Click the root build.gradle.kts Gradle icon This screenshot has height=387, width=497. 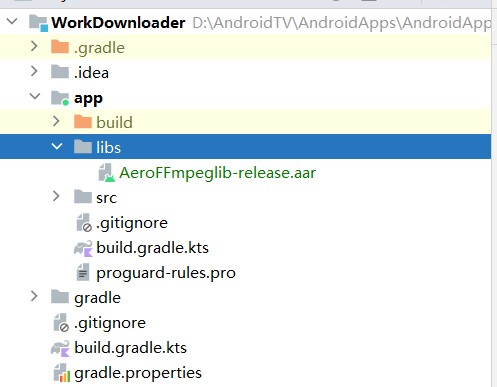pyautogui.click(x=60, y=348)
